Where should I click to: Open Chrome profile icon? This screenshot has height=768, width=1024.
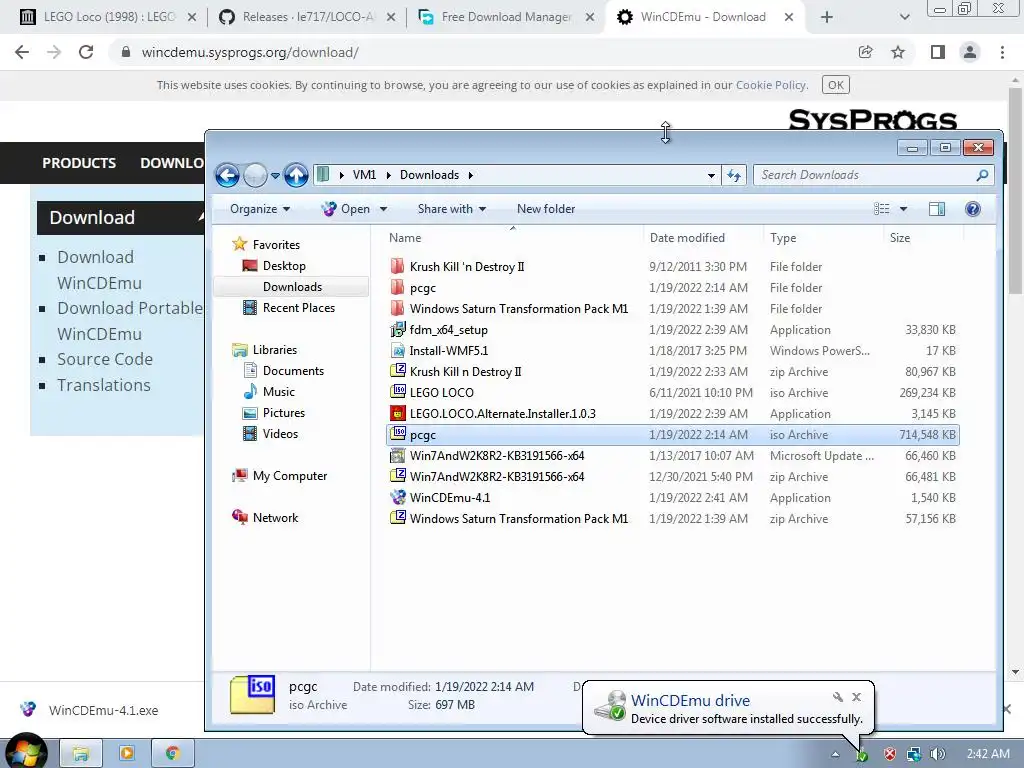click(970, 52)
